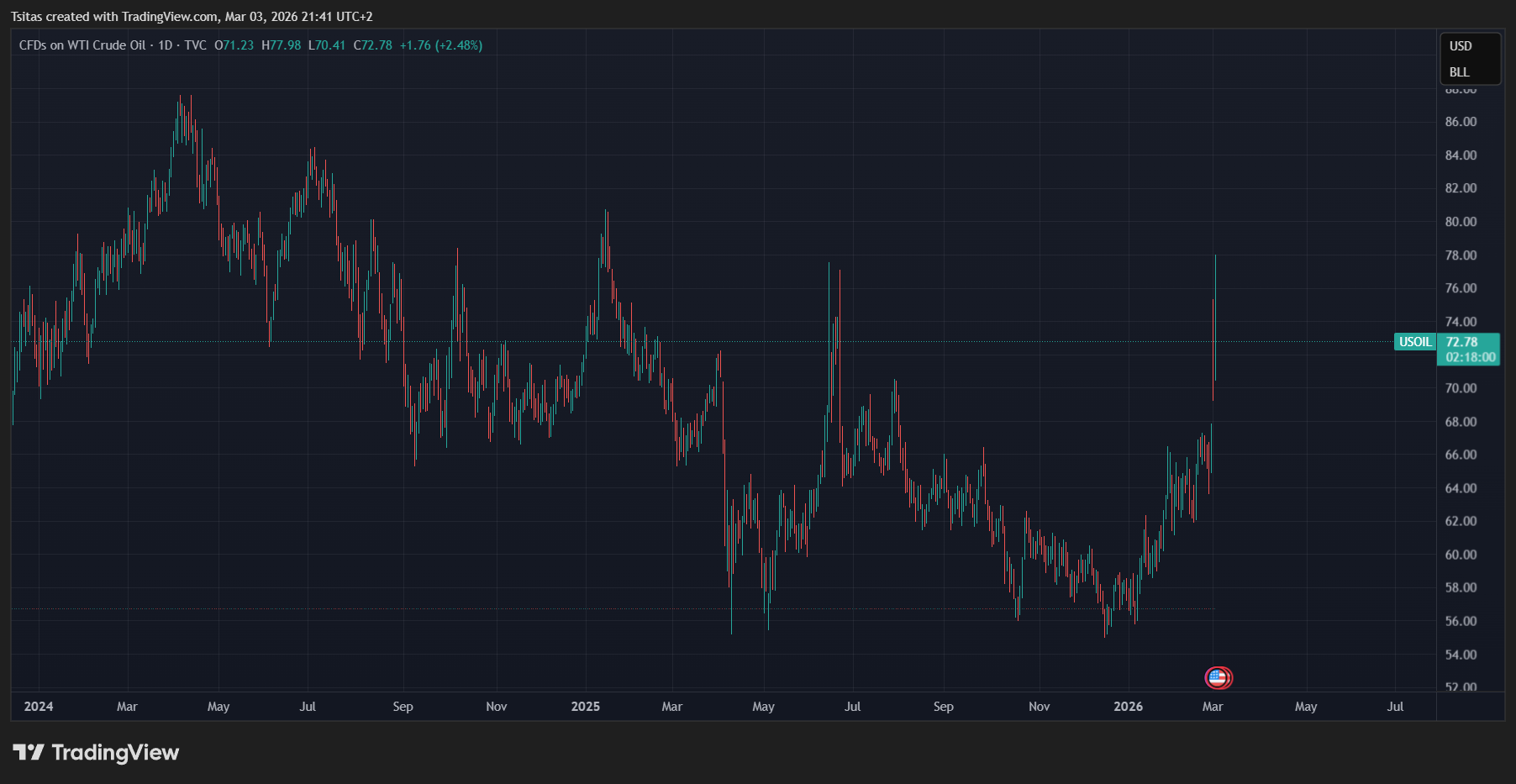Click the TVC exchange label in legend
1516x784 pixels.
(x=195, y=45)
